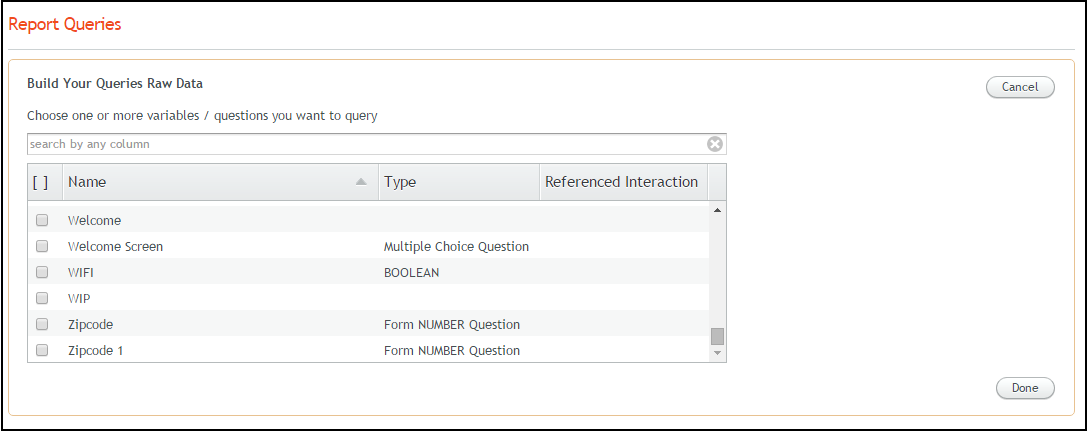Click the Type column header

[x=459, y=183]
